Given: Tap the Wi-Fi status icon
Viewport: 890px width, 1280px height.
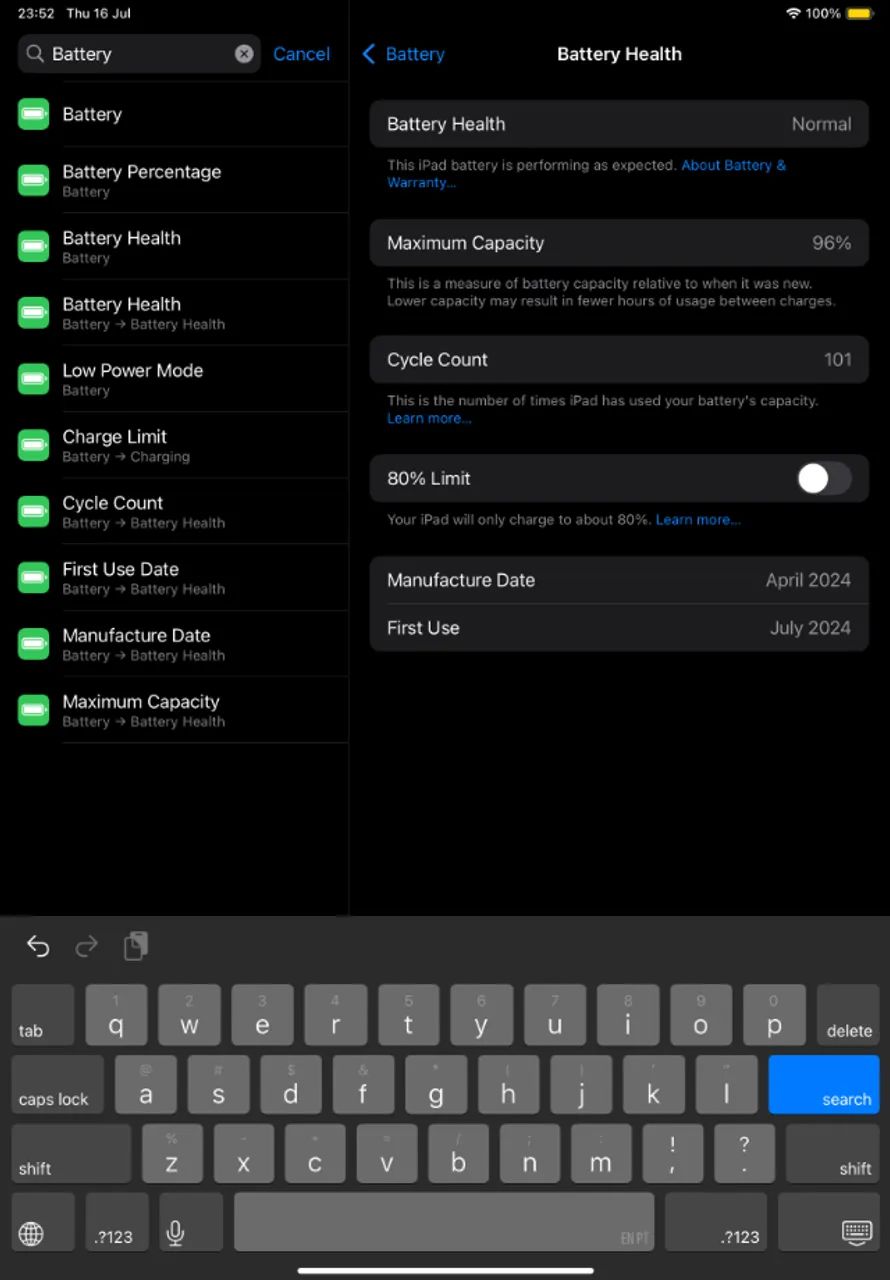Looking at the screenshot, I should pos(794,14).
